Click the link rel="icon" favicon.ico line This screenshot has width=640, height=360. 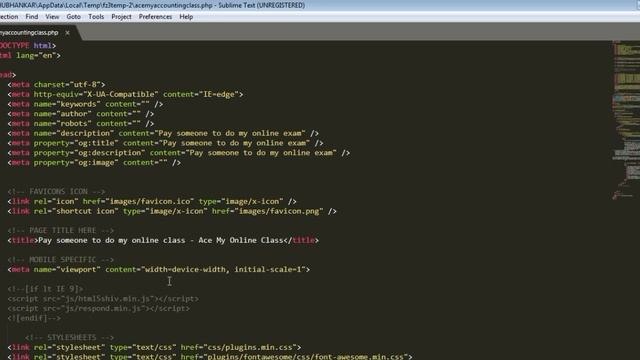[152, 202]
